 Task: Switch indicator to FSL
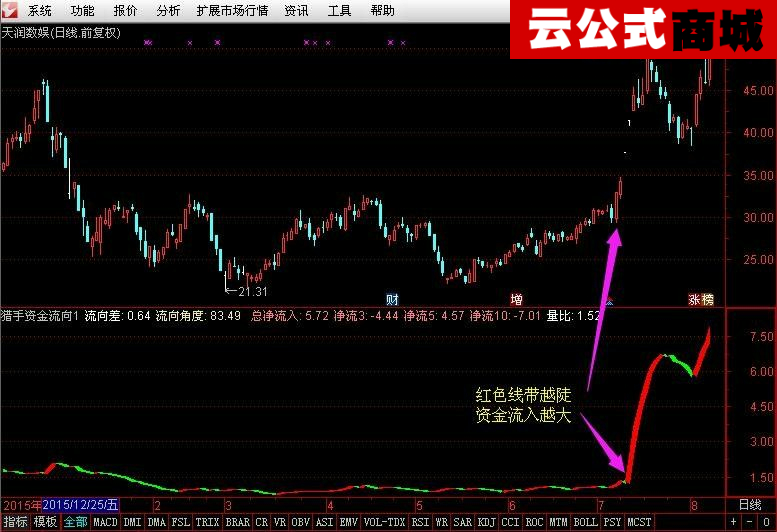180,522
